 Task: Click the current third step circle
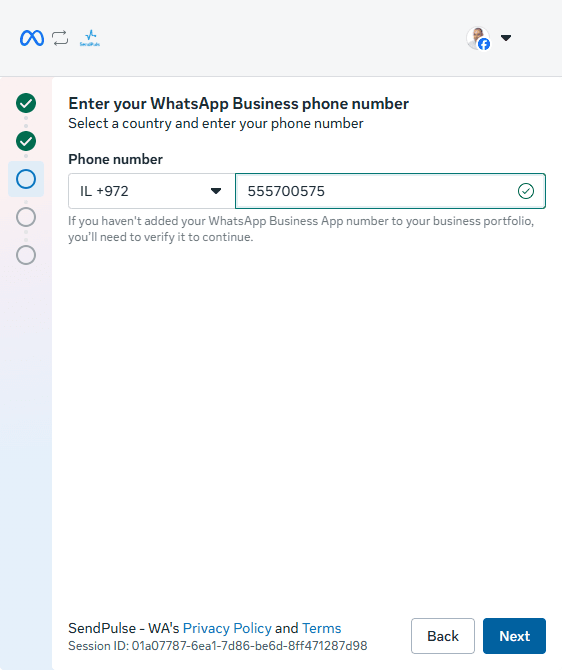click(x=26, y=179)
